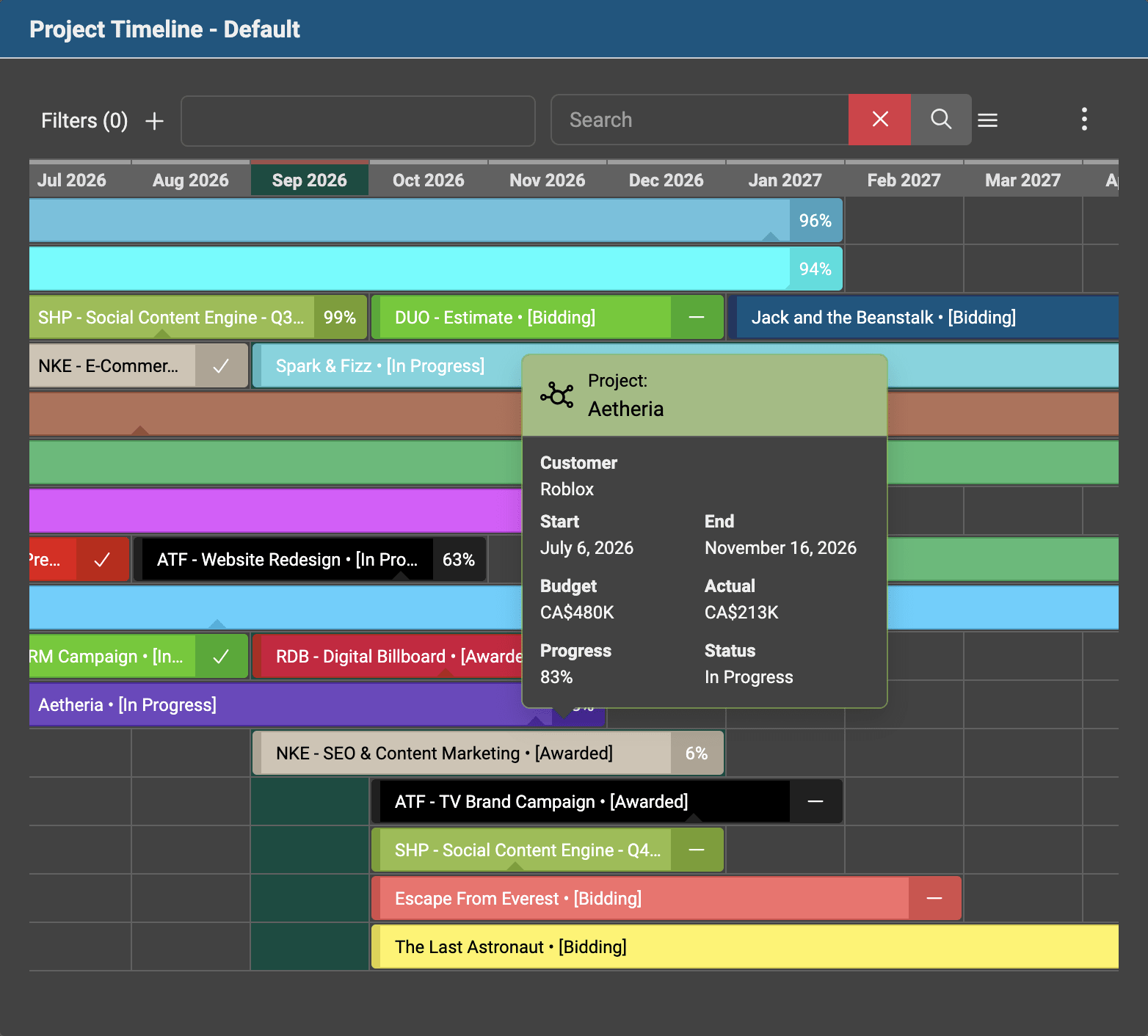Click the 96% progress badge on blue bar
Image resolution: width=1148 pixels, height=1036 pixels.
click(x=815, y=221)
